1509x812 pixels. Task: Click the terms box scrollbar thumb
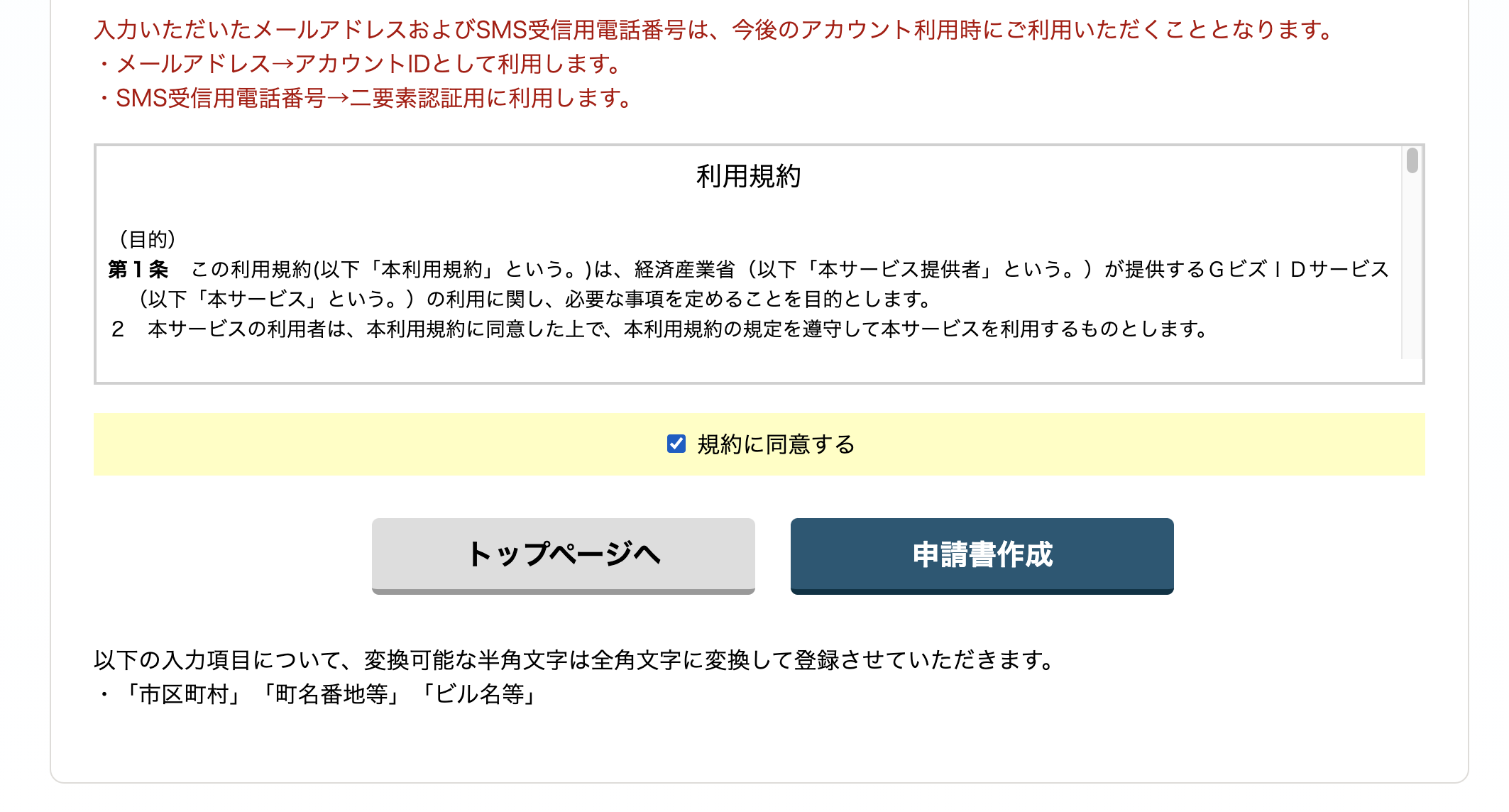(x=1412, y=160)
